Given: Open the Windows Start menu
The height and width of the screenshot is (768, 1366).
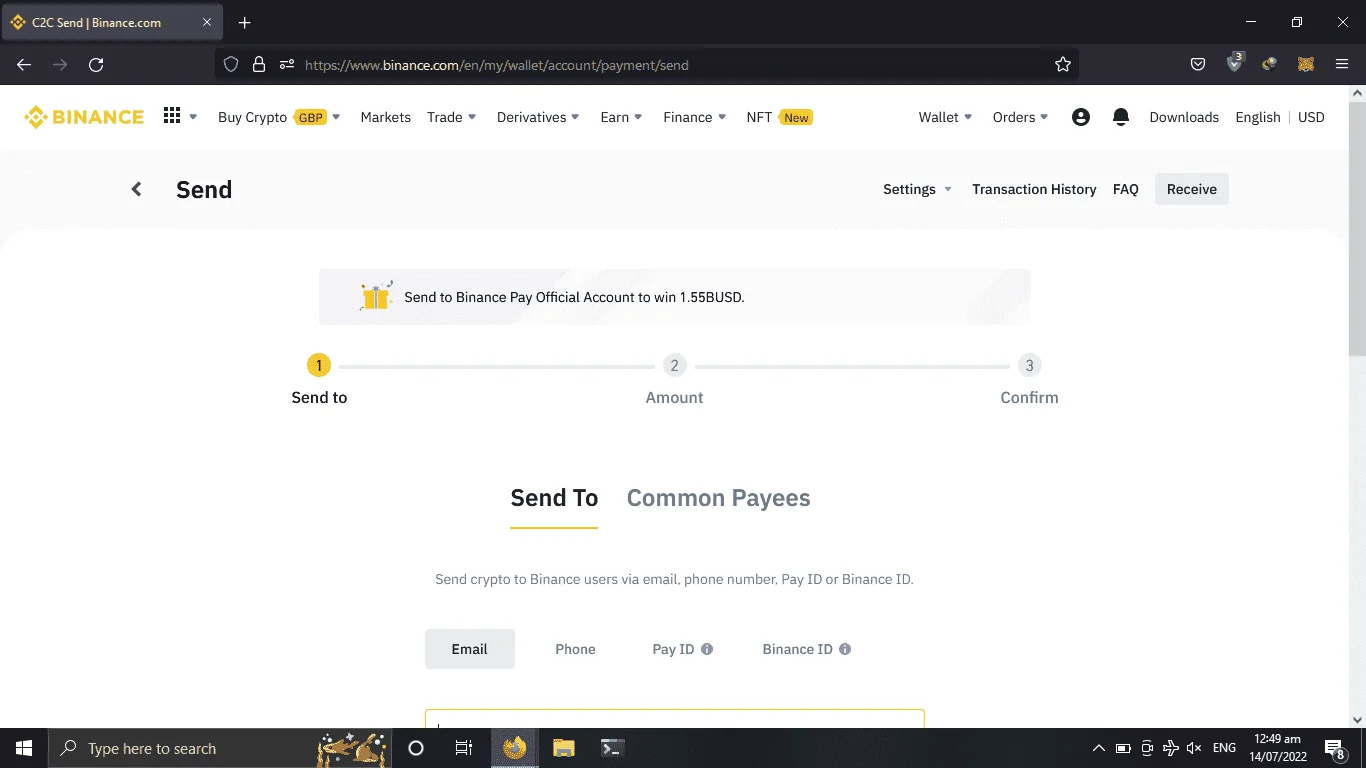Looking at the screenshot, I should (24, 748).
